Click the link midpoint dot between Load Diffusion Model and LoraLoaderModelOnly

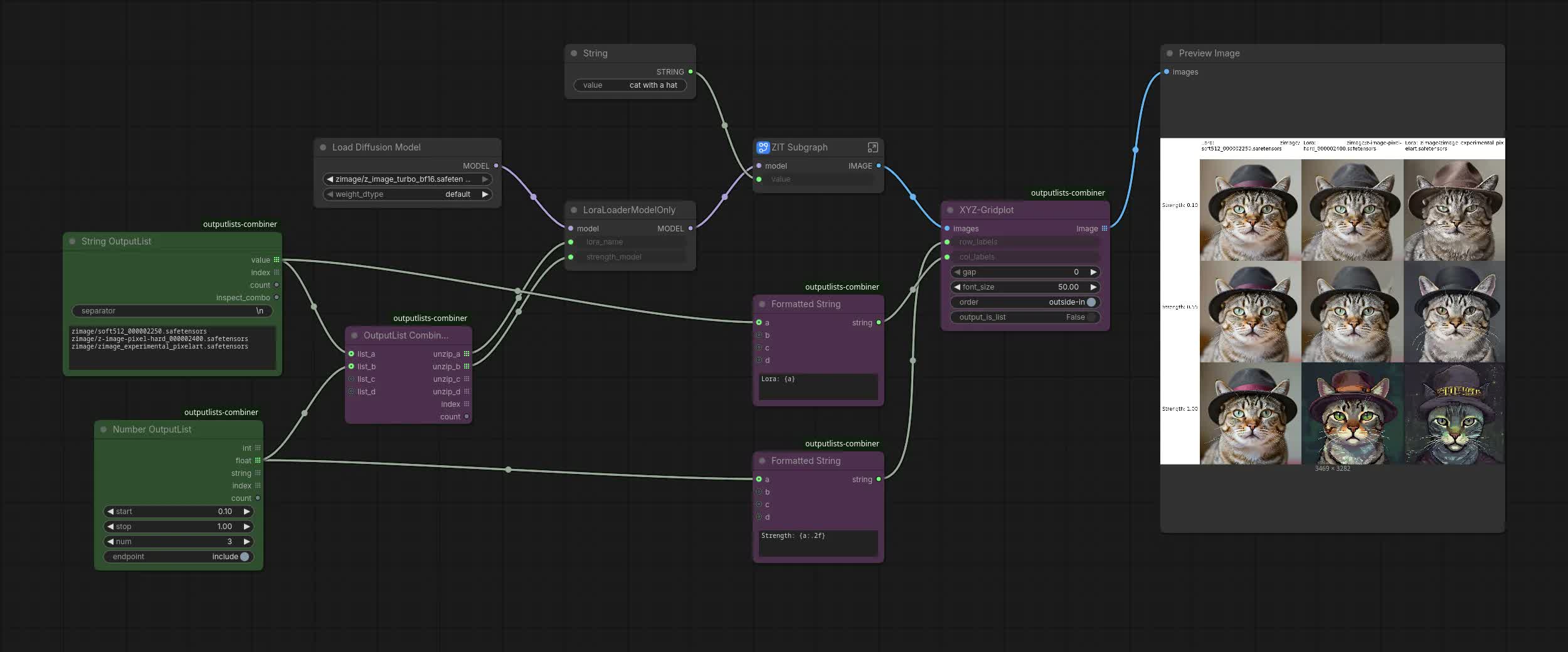point(533,197)
